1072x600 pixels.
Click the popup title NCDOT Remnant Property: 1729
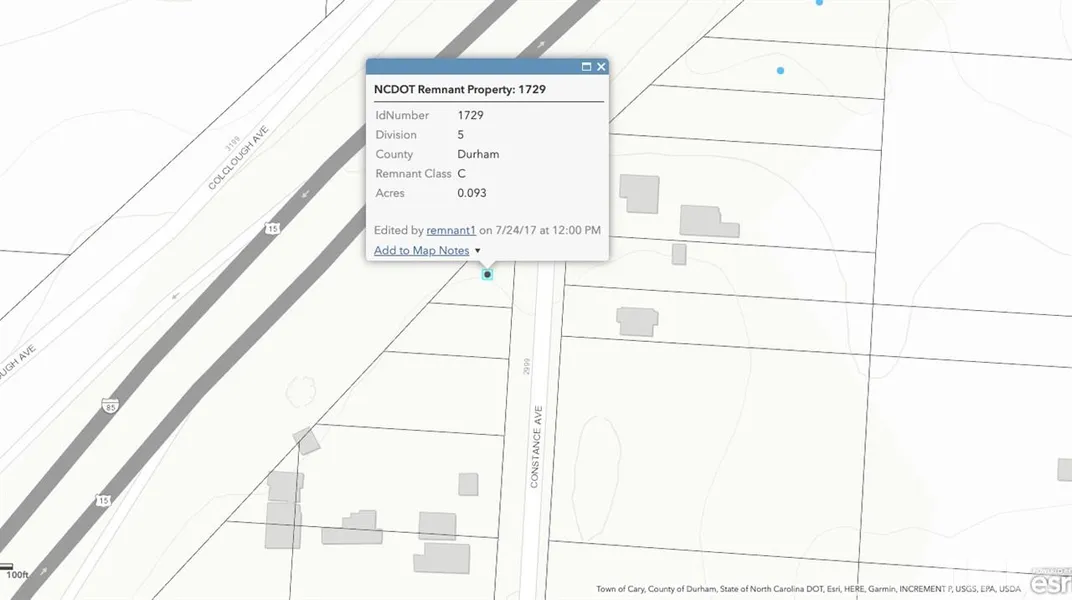coord(460,89)
